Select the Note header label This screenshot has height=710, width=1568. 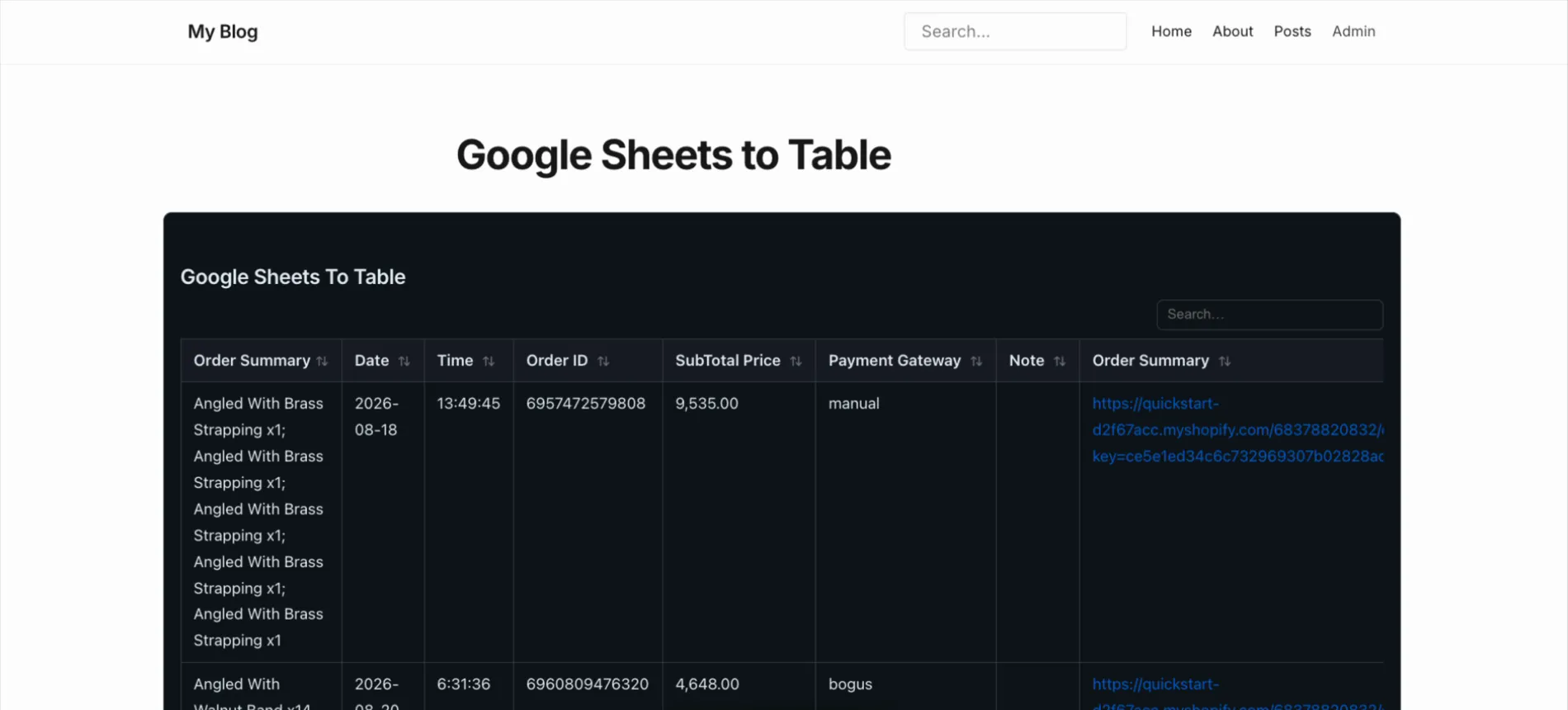[1027, 361]
